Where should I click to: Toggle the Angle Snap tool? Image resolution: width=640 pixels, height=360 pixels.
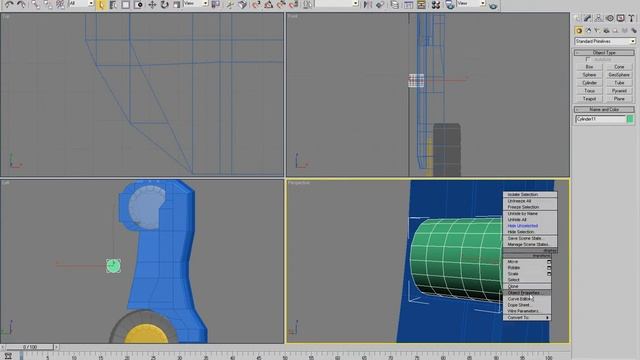[x=268, y=4]
